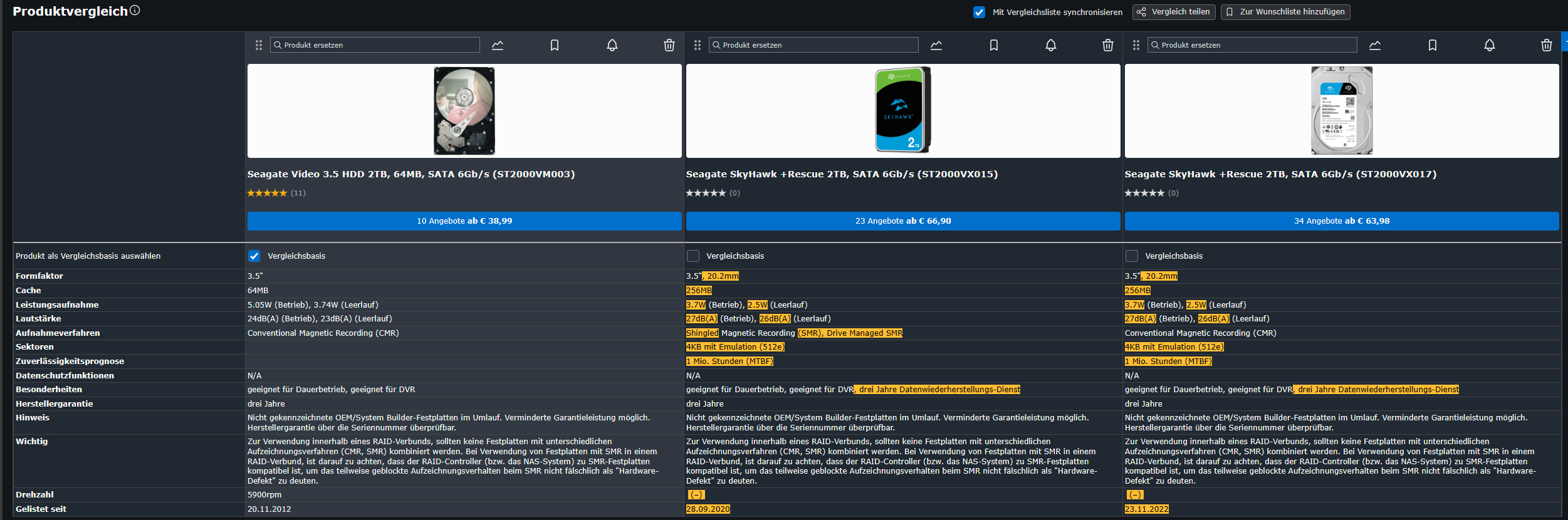Uncheck Vergleichsbasis for ST2000VM003
The width and height of the screenshot is (1568, 520).
[x=254, y=256]
